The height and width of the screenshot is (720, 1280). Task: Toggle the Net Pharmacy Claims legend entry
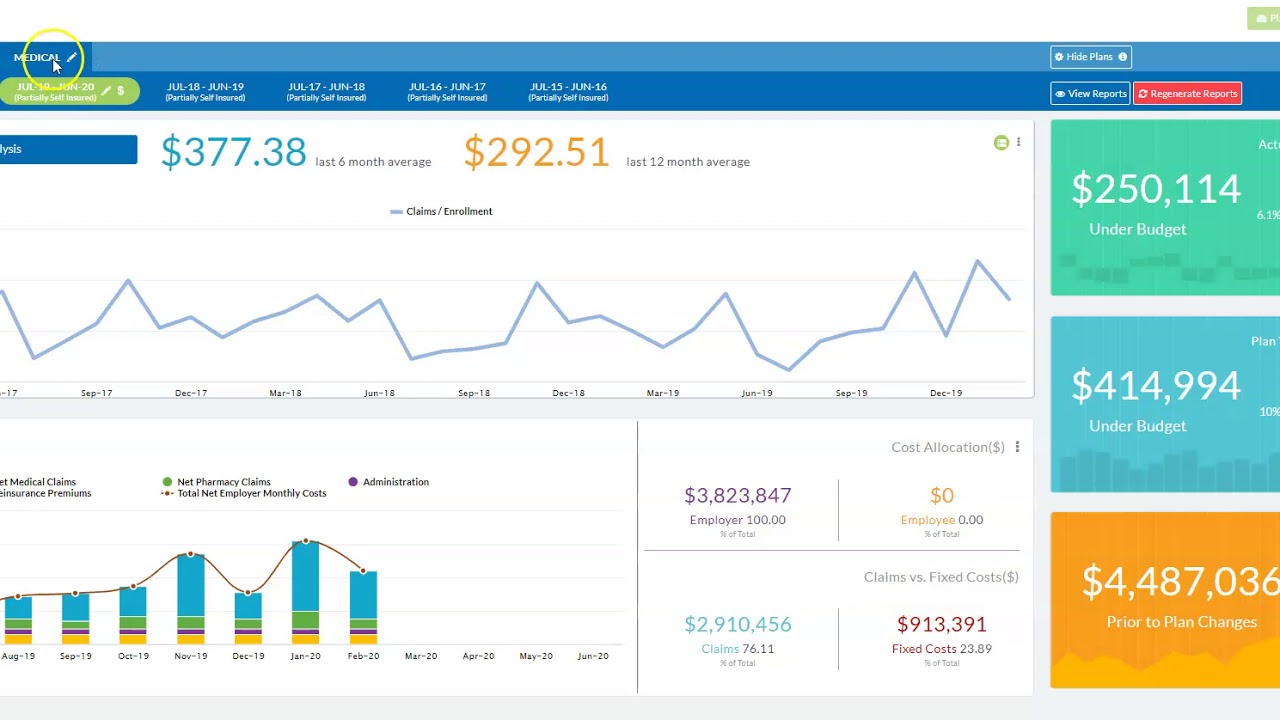(216, 482)
